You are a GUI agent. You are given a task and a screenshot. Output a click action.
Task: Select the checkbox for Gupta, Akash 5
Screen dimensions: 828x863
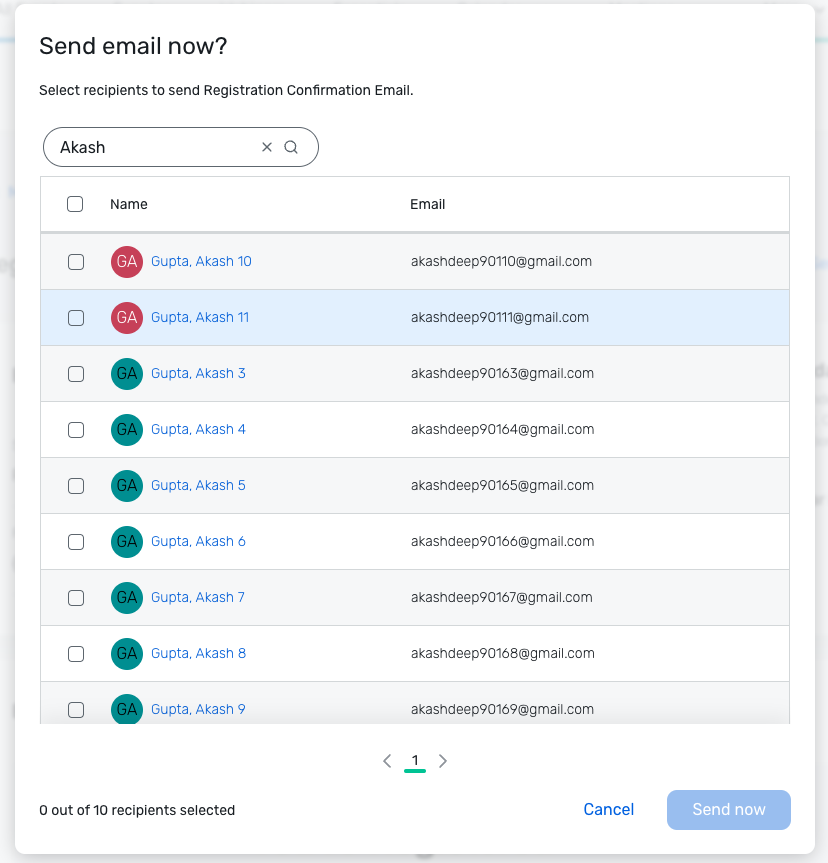(x=76, y=486)
